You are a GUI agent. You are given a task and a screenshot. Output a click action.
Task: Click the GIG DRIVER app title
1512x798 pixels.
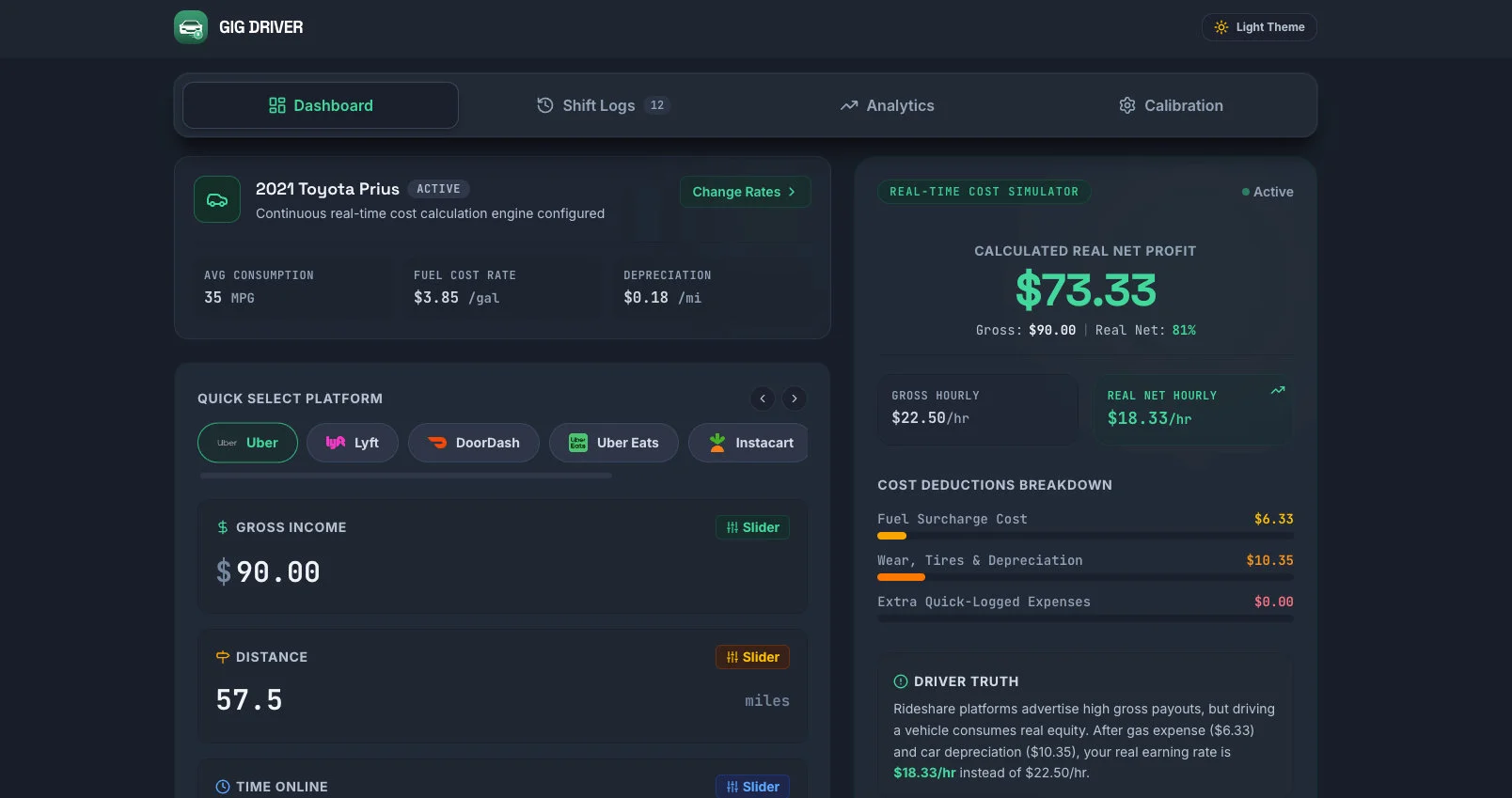(x=261, y=27)
